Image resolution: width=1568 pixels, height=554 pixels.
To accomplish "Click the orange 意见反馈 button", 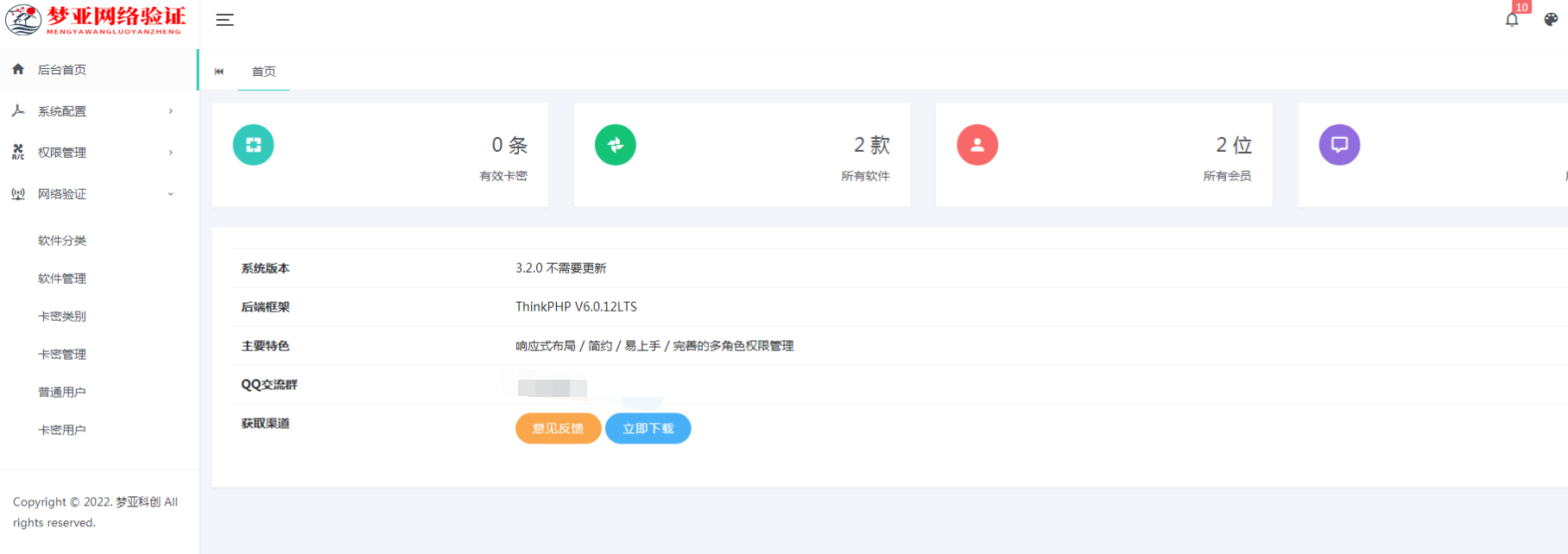I will coord(558,429).
